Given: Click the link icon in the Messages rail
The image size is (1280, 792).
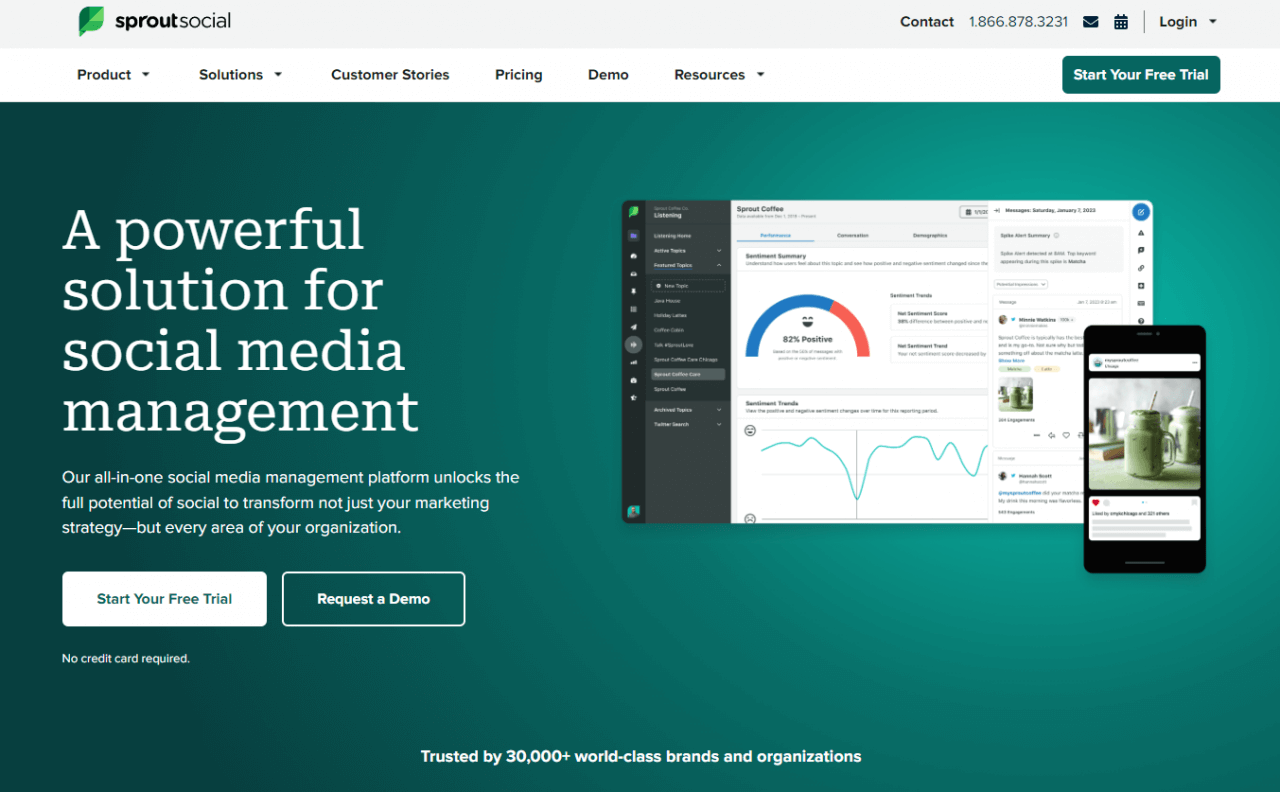Looking at the screenshot, I should coord(1141,268).
